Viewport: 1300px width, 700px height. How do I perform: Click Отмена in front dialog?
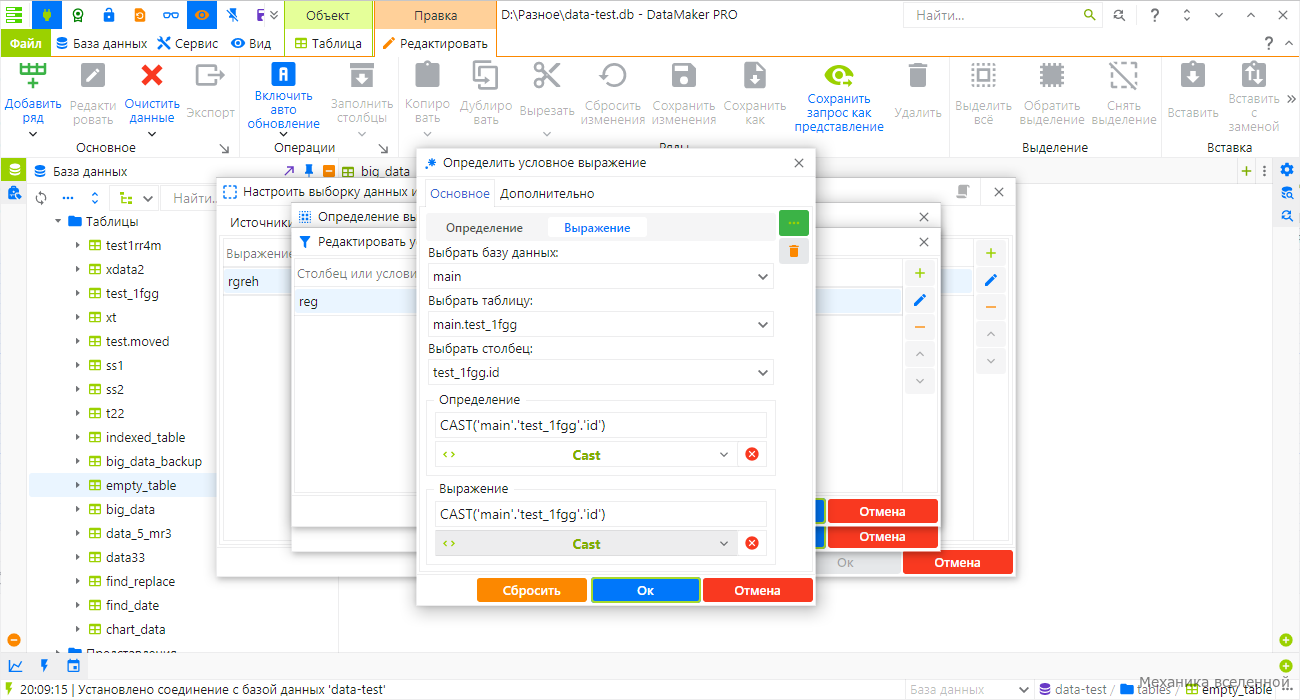point(757,590)
